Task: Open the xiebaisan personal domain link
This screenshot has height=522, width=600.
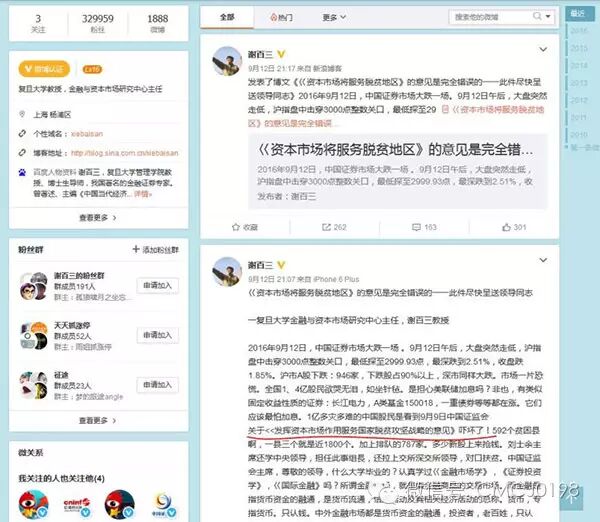Action: (87, 134)
